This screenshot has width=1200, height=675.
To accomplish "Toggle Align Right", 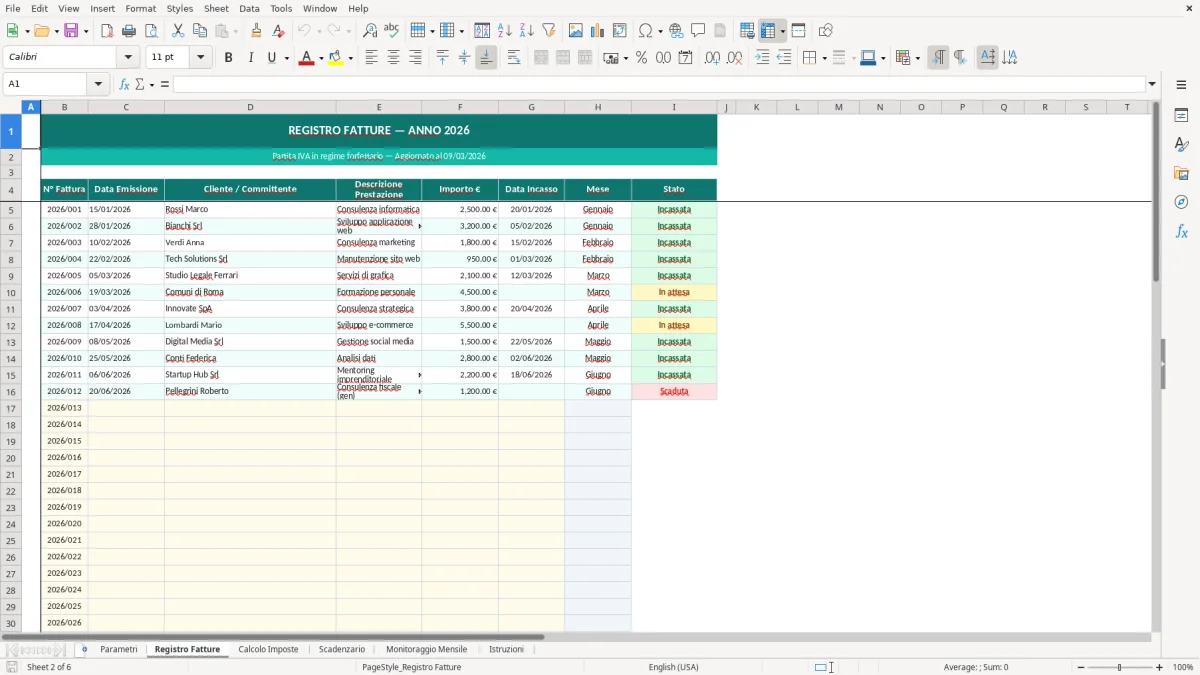I will (x=415, y=58).
